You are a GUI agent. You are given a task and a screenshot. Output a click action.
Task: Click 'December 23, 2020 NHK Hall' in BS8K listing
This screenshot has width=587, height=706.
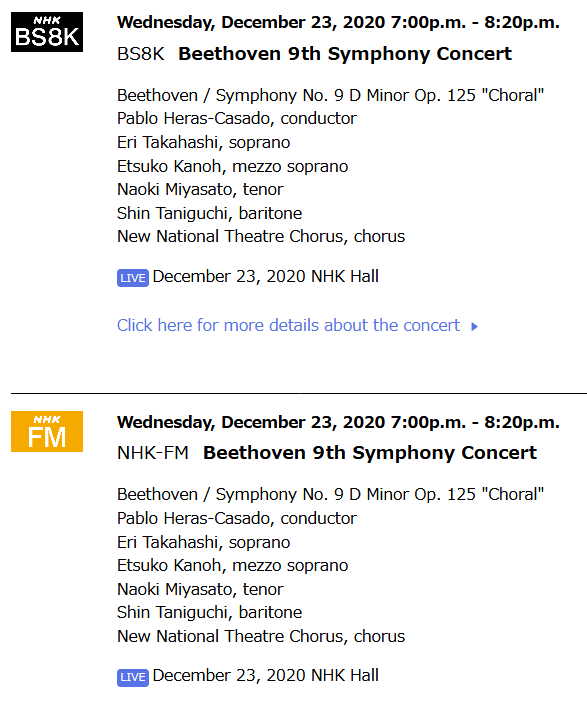point(266,276)
